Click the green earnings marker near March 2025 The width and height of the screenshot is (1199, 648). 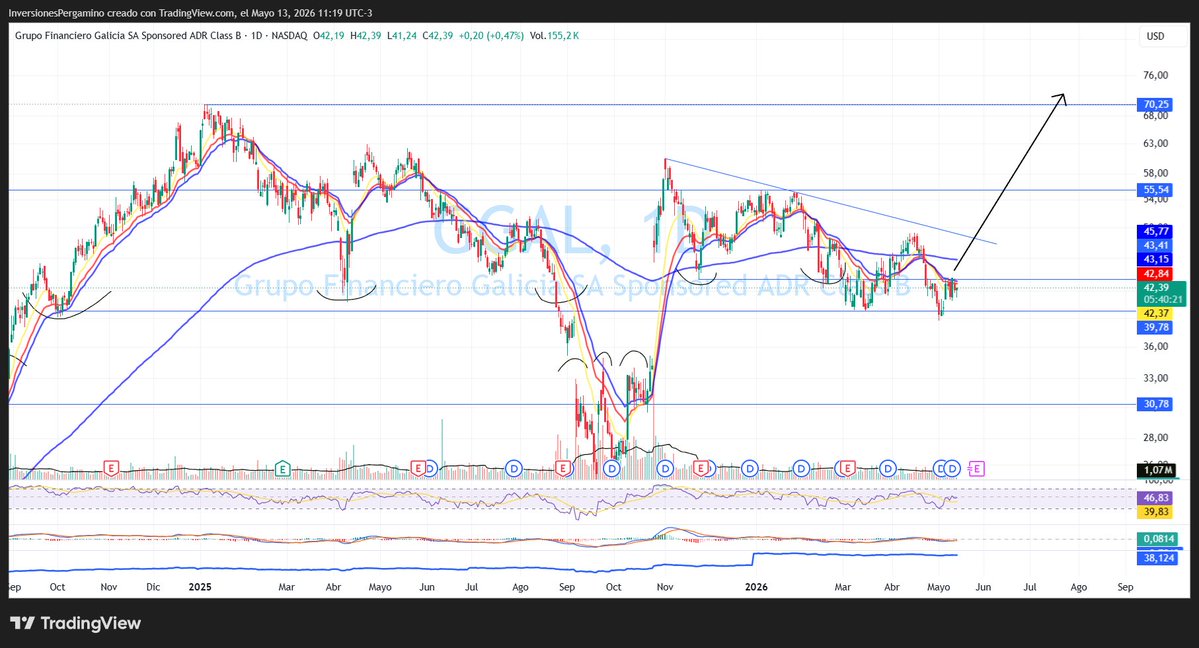[283, 468]
